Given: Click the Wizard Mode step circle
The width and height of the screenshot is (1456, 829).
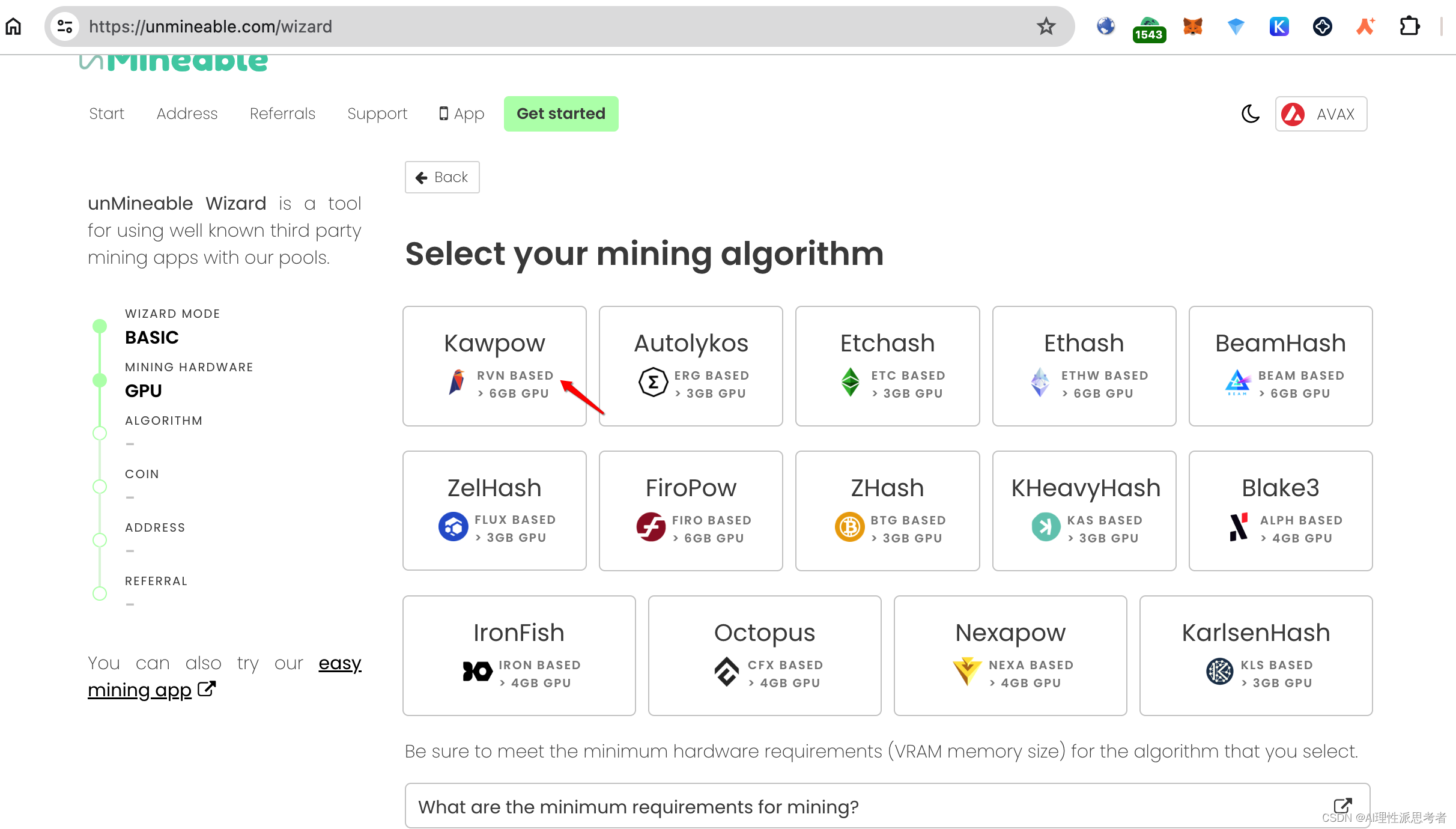Looking at the screenshot, I should click(x=100, y=326).
